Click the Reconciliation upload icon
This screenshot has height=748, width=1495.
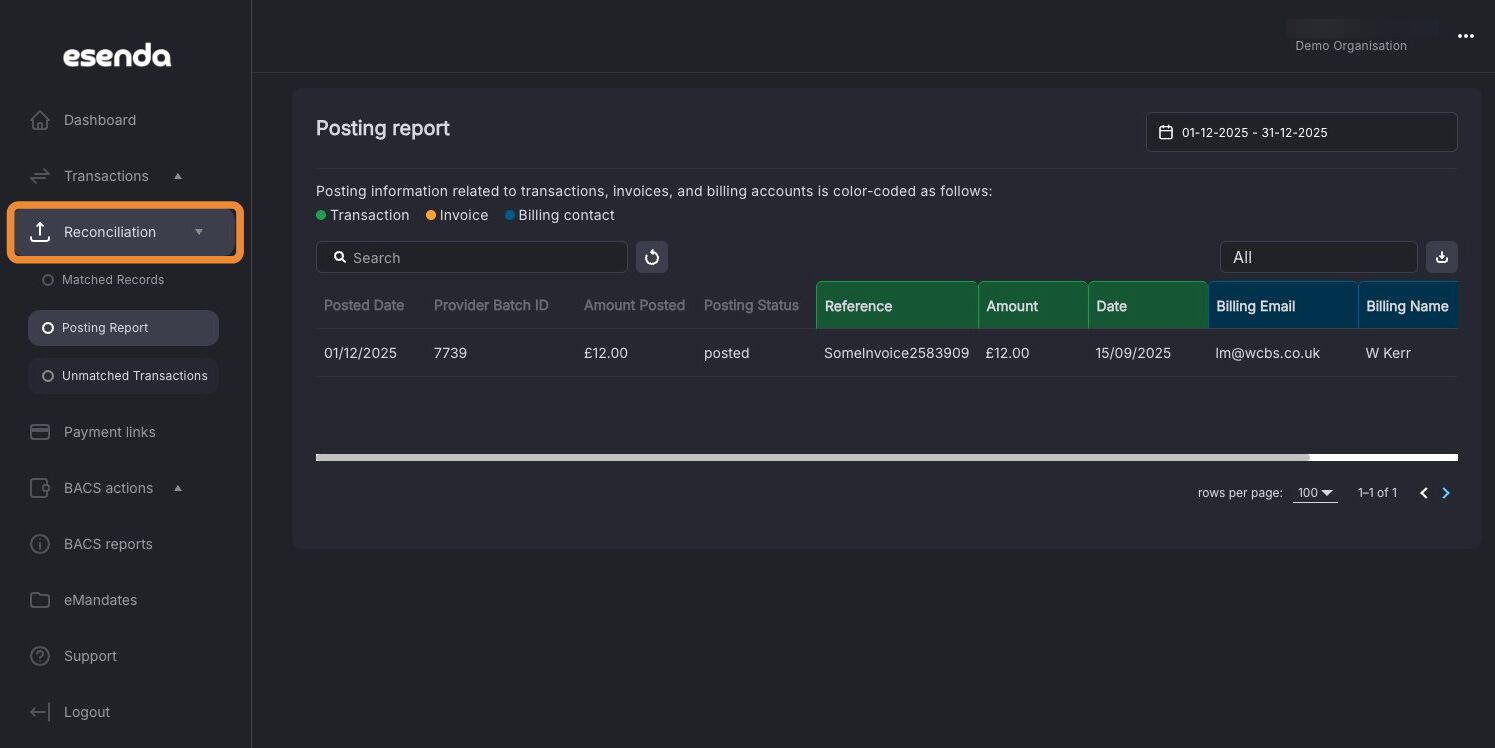point(40,232)
